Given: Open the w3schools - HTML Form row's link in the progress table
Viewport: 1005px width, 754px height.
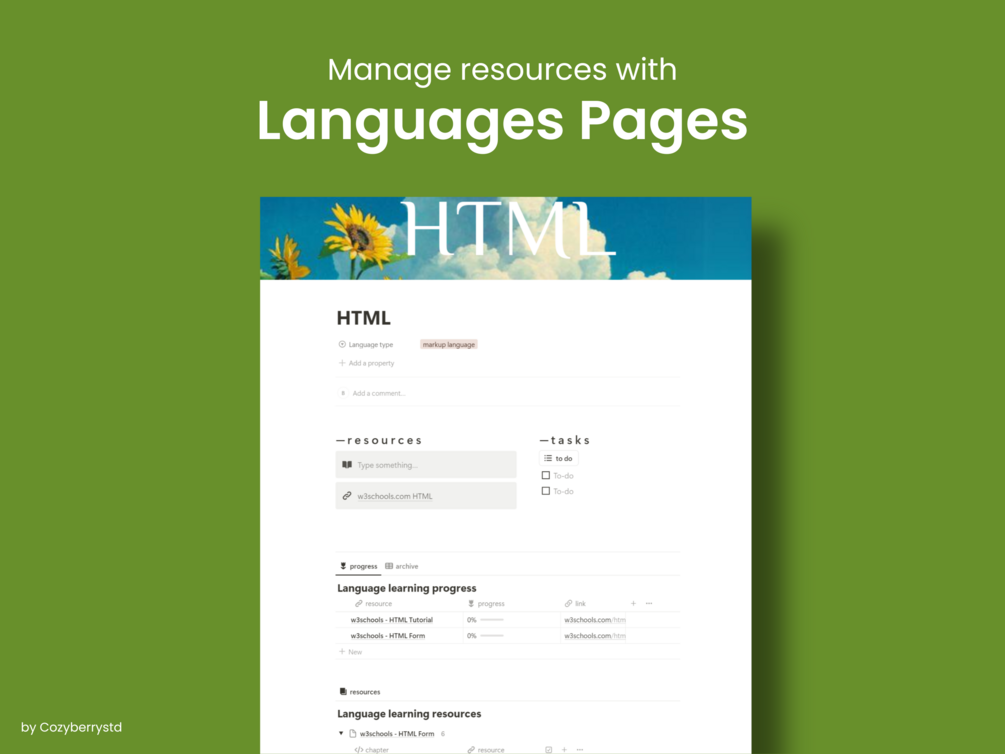Looking at the screenshot, I should tap(595, 636).
